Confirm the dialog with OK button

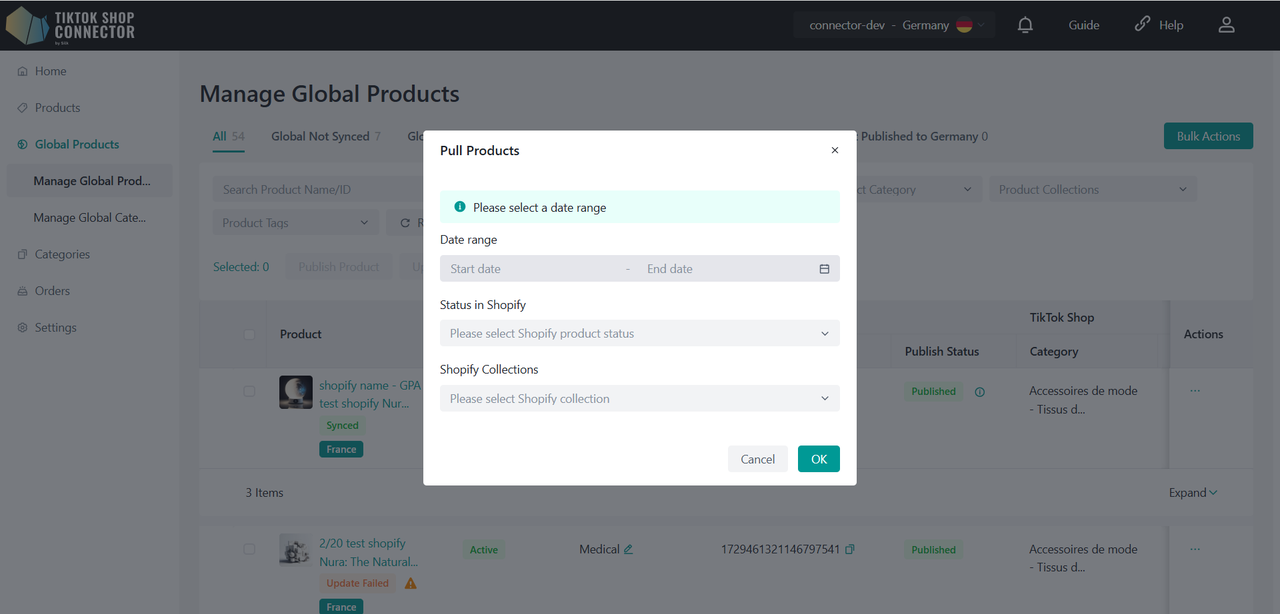point(818,459)
